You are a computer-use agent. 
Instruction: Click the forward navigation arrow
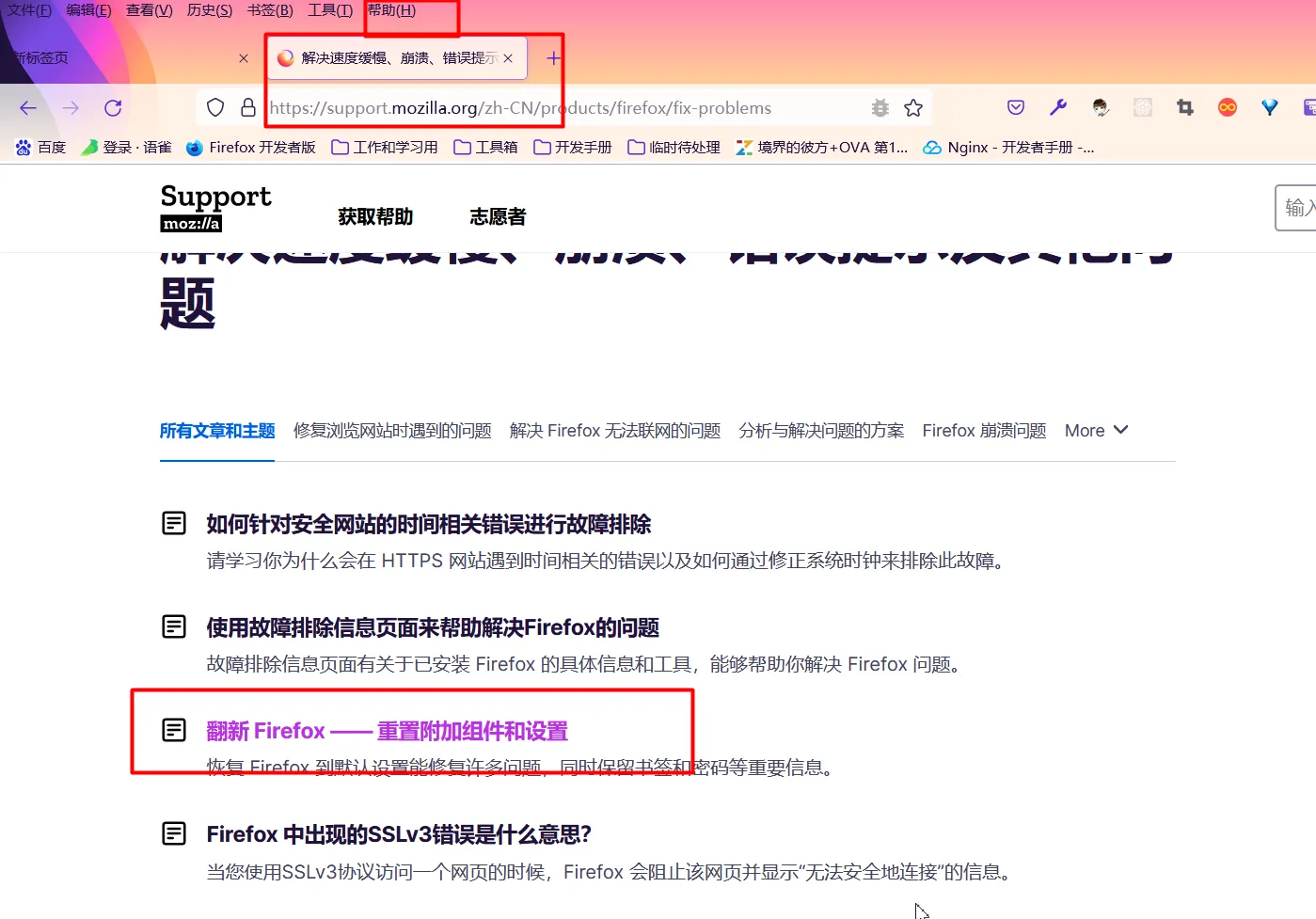[x=71, y=108]
